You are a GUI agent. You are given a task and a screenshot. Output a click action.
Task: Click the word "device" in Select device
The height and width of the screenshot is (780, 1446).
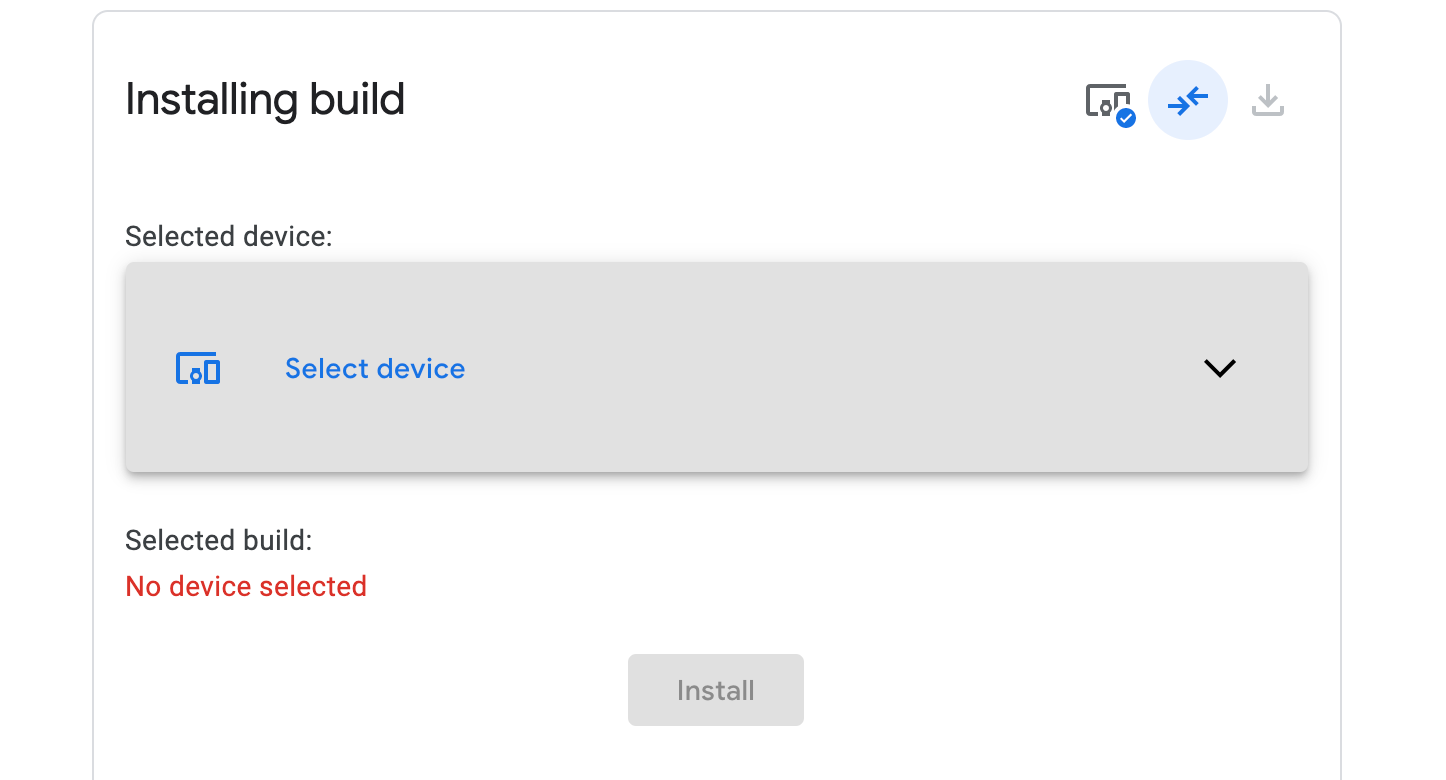pyautogui.click(x=421, y=369)
